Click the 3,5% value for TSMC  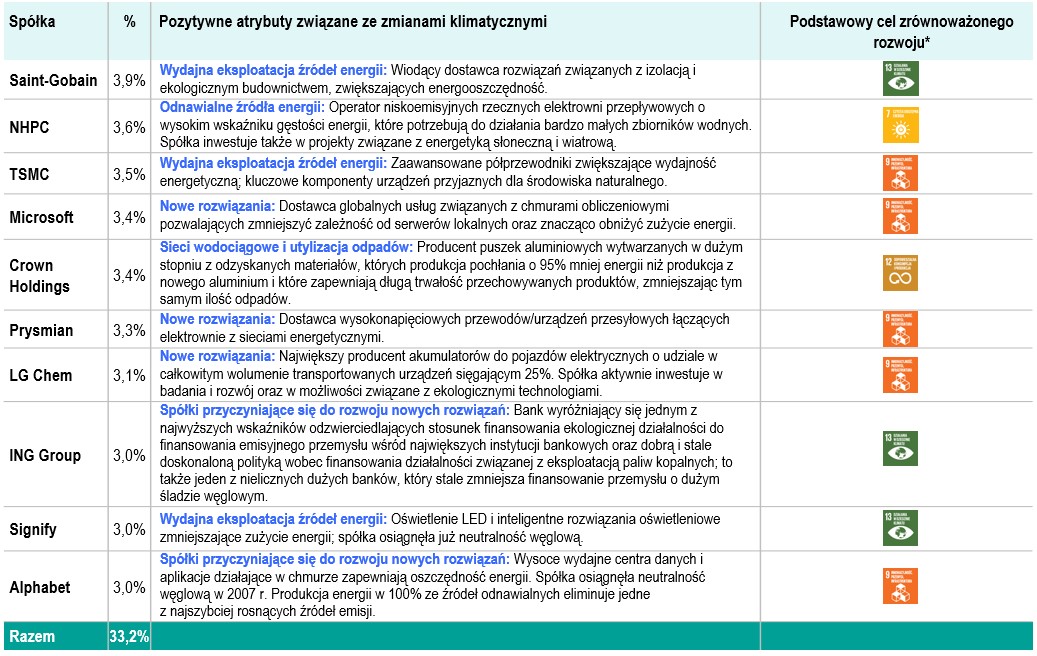129,175
